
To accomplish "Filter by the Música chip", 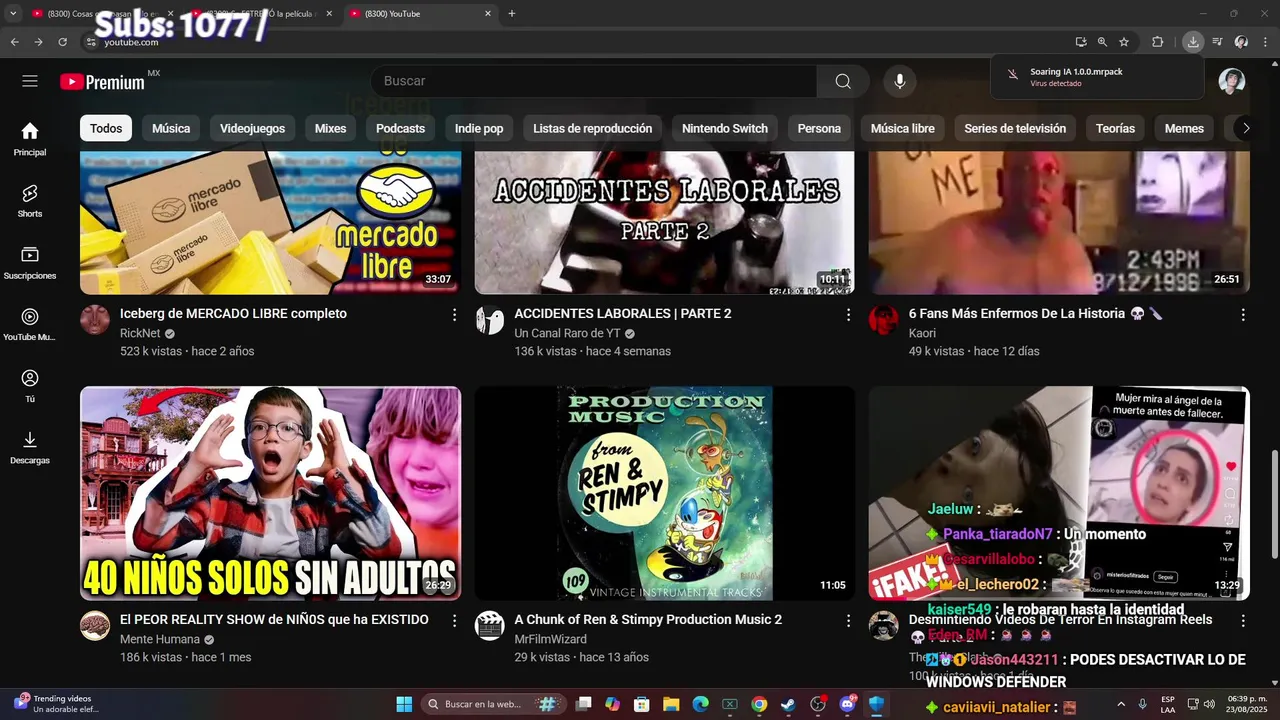I will pos(171,128).
